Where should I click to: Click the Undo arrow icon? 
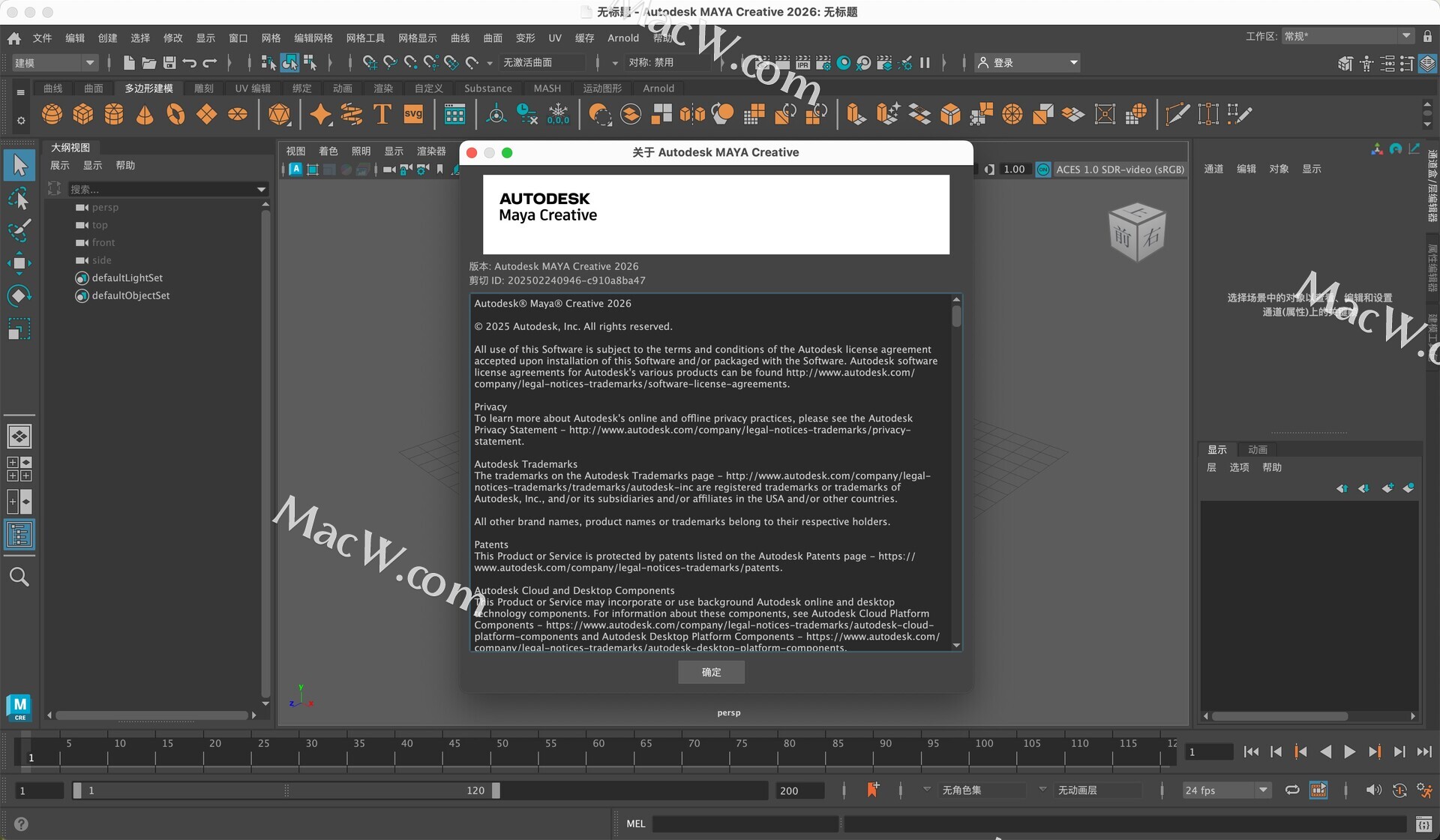[x=190, y=63]
